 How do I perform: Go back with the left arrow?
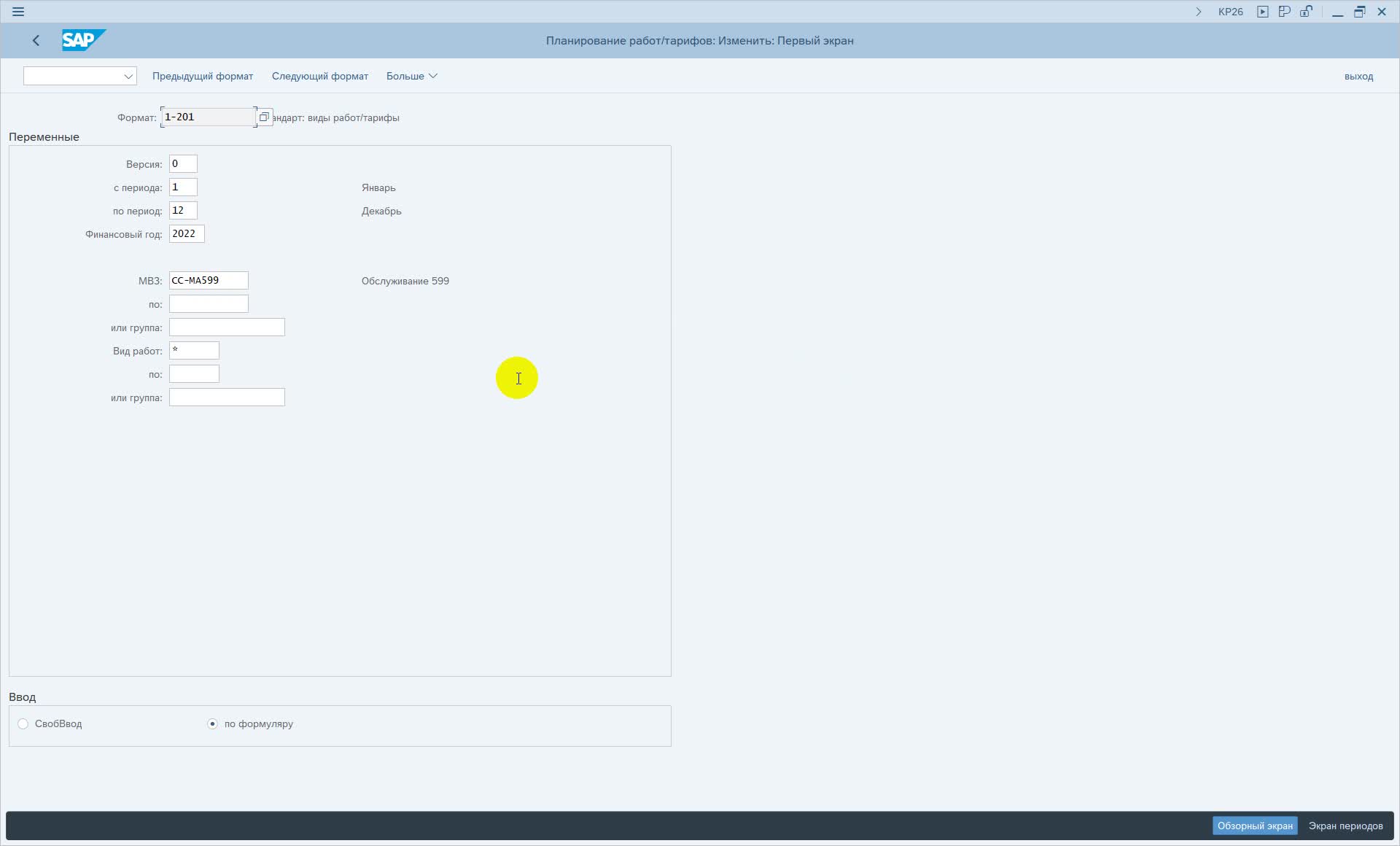[36, 41]
